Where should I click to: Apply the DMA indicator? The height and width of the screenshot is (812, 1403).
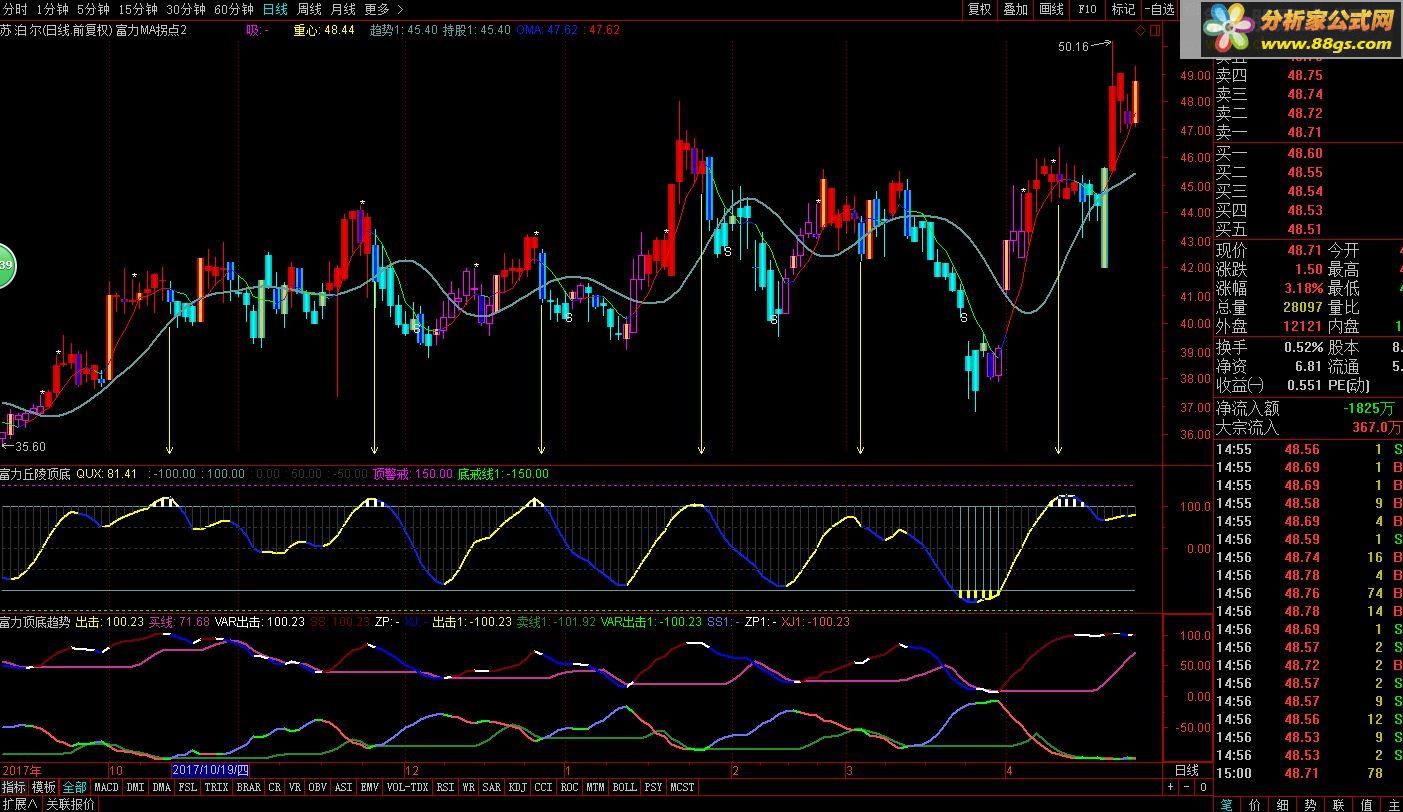pos(162,787)
